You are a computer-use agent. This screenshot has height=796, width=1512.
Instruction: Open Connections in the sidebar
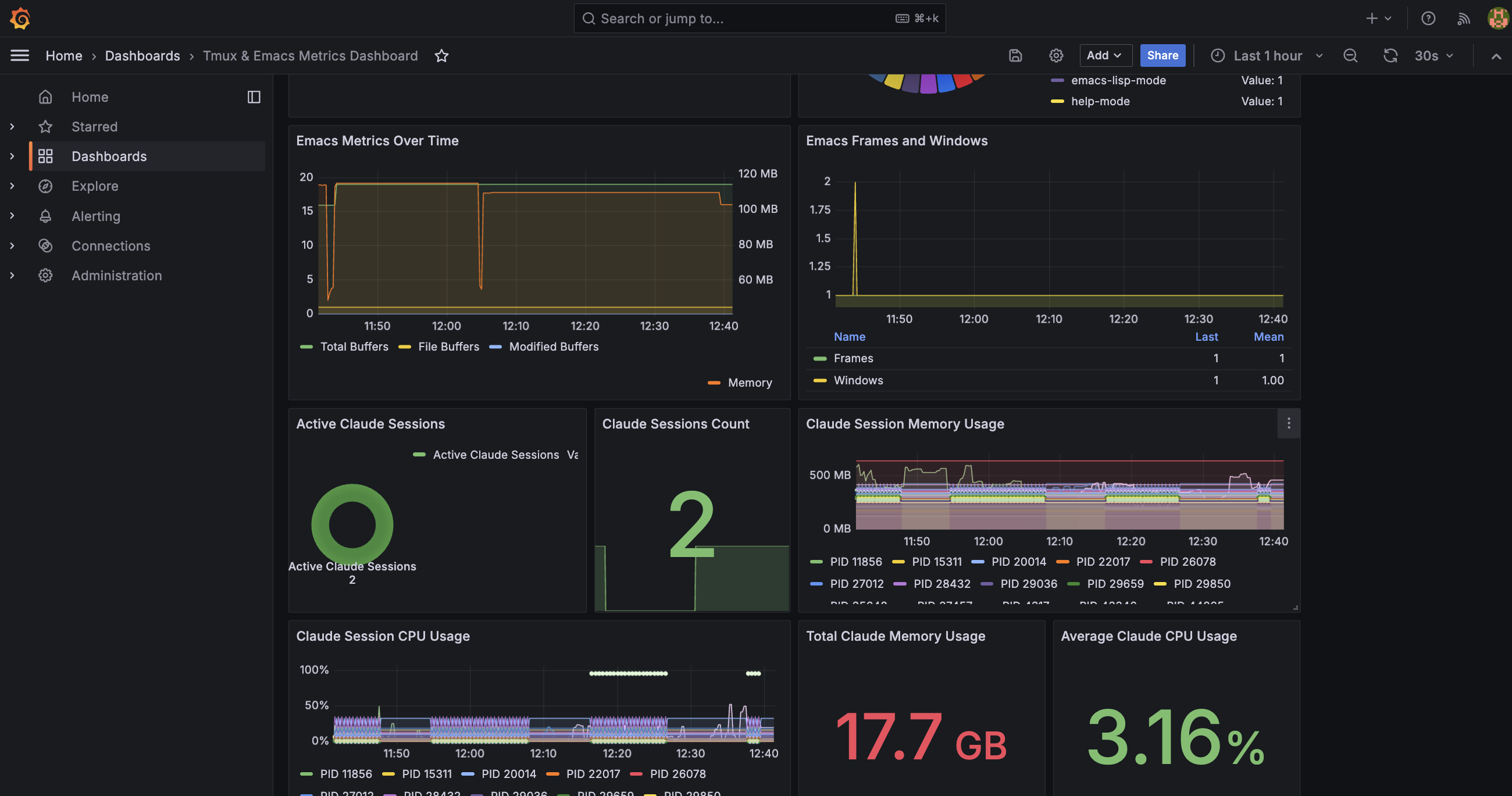pyautogui.click(x=111, y=246)
